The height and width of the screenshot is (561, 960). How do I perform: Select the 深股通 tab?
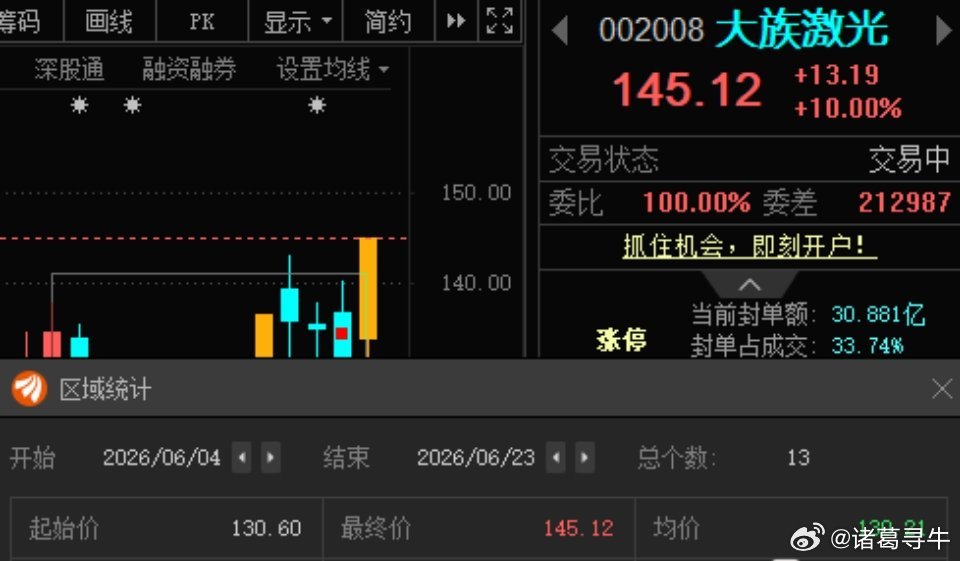(x=69, y=69)
